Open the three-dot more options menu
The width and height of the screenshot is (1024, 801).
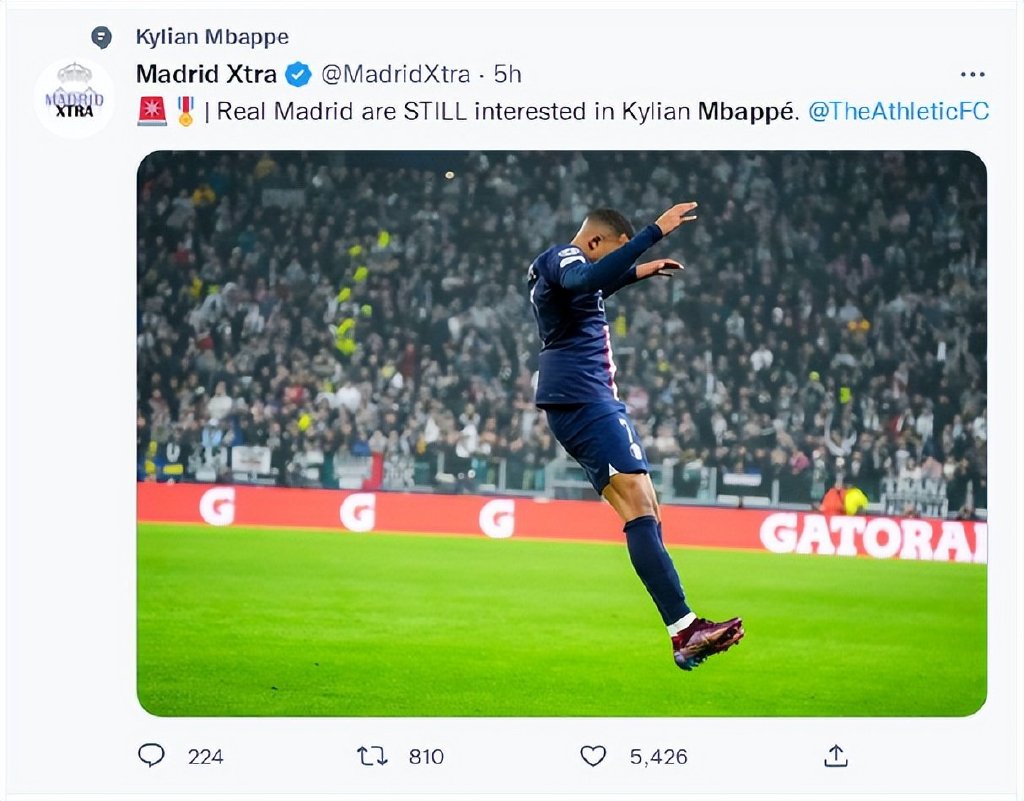pos(972,74)
